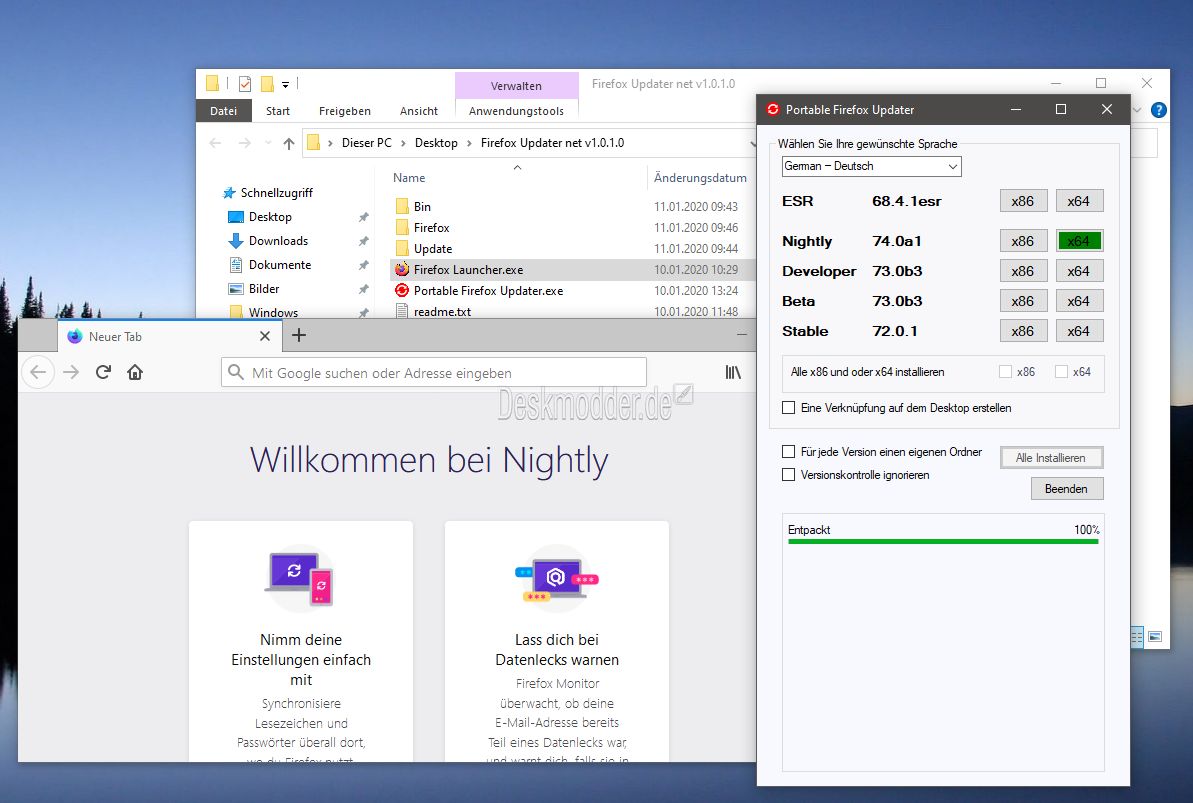Sort files by Änderungsdatum column
Viewport: 1193px width, 803px height.
click(x=700, y=177)
